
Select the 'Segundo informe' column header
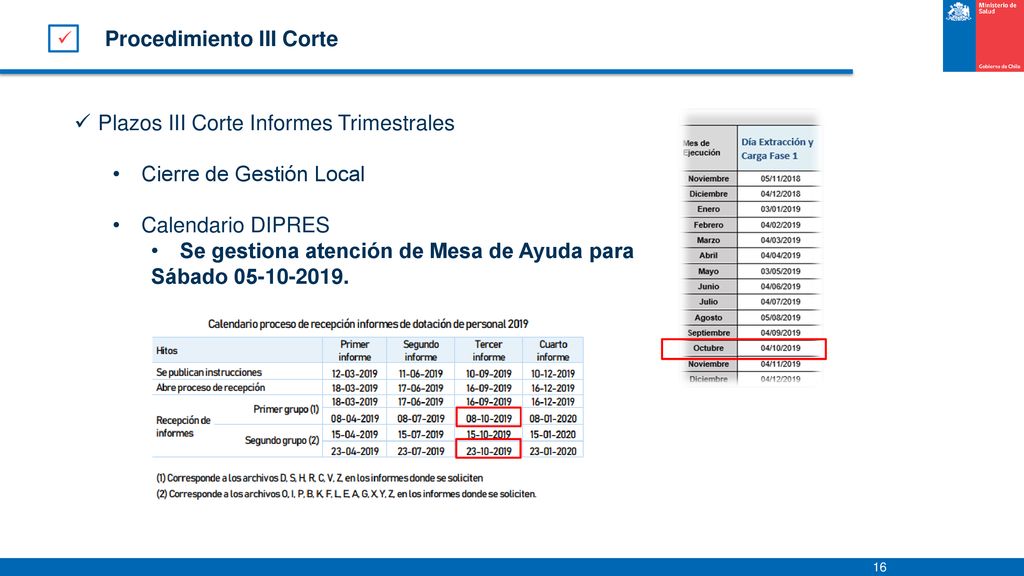coord(421,351)
